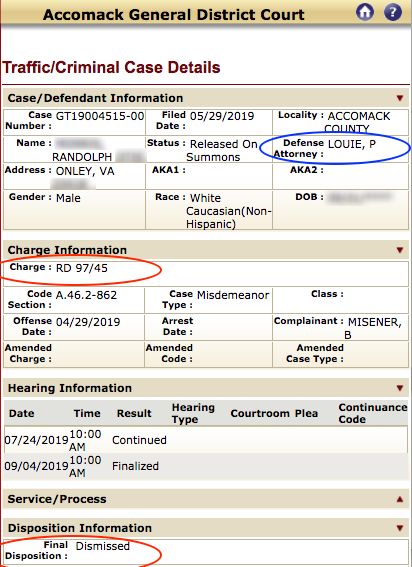Image resolution: width=412 pixels, height=567 pixels.
Task: Open the help question mark icon
Action: coord(392,12)
